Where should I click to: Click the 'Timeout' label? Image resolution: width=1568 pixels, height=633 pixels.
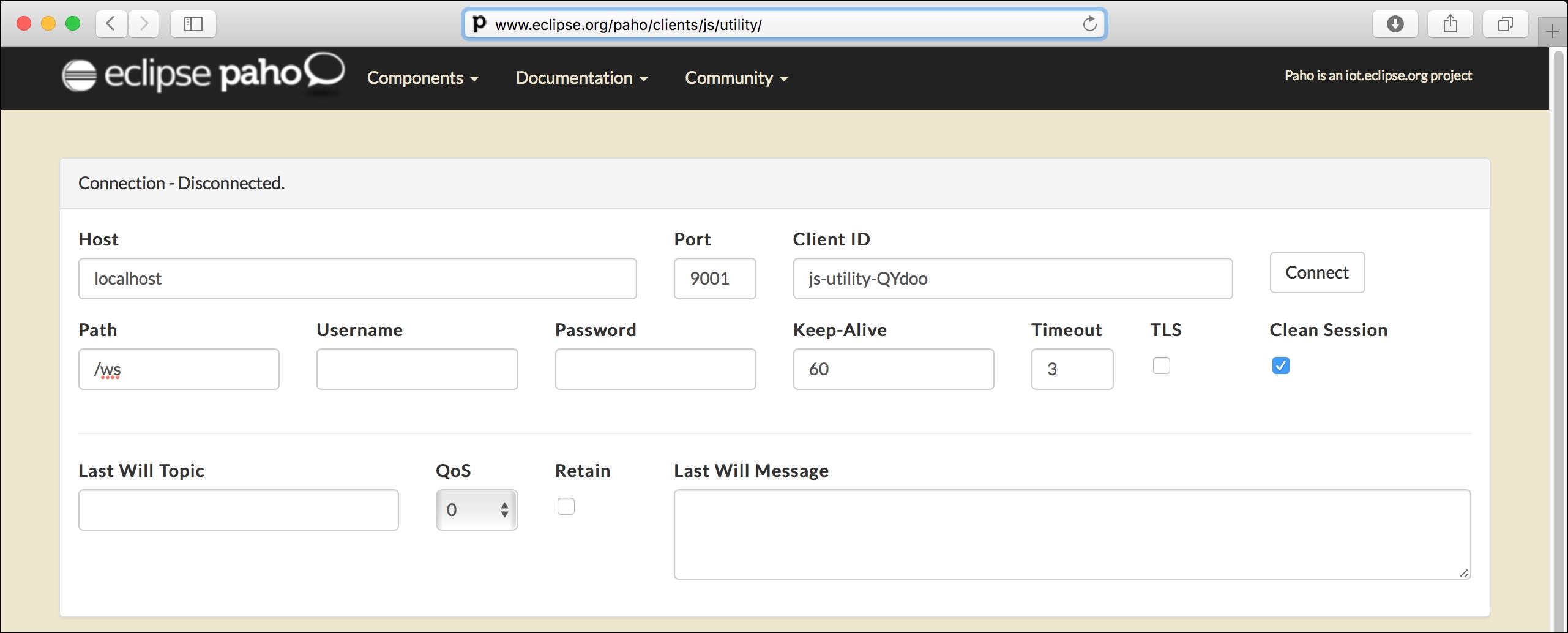point(1066,330)
